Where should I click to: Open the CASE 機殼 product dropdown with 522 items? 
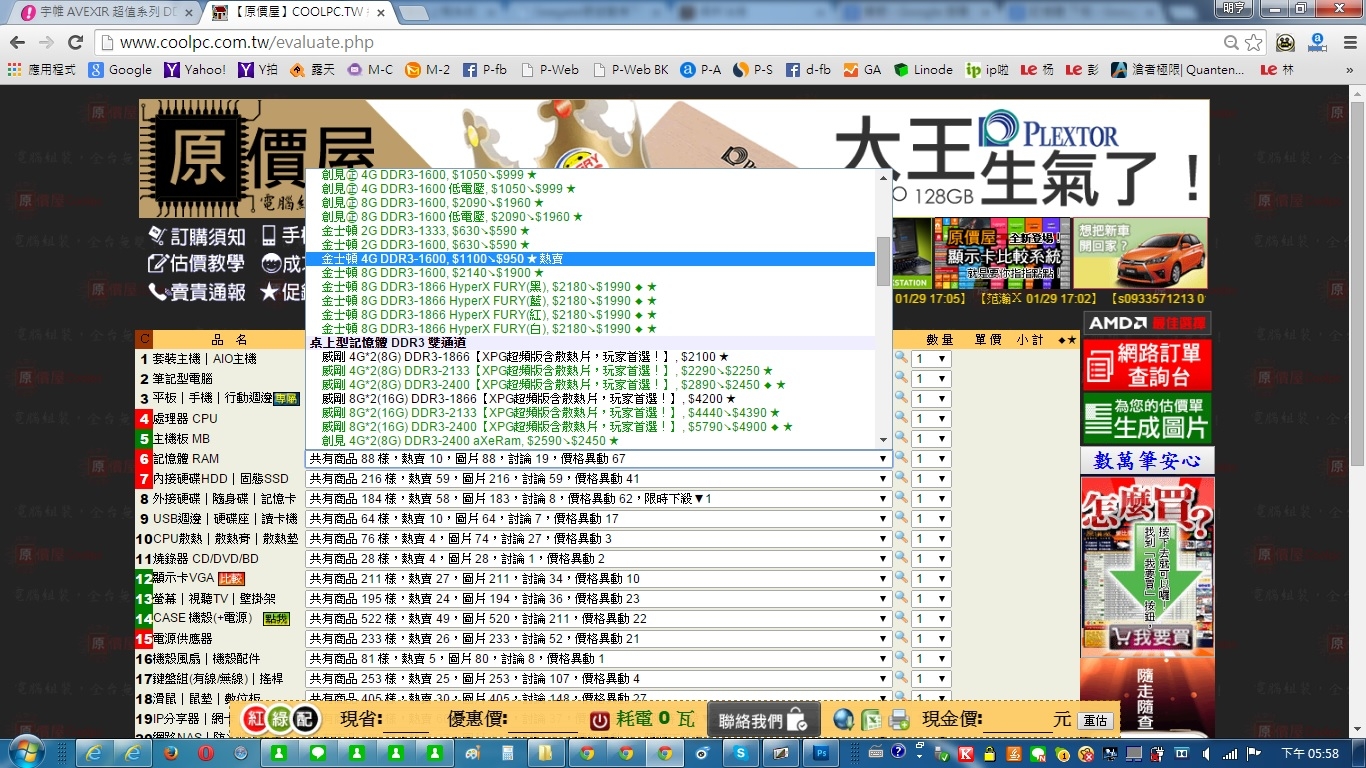(598, 619)
